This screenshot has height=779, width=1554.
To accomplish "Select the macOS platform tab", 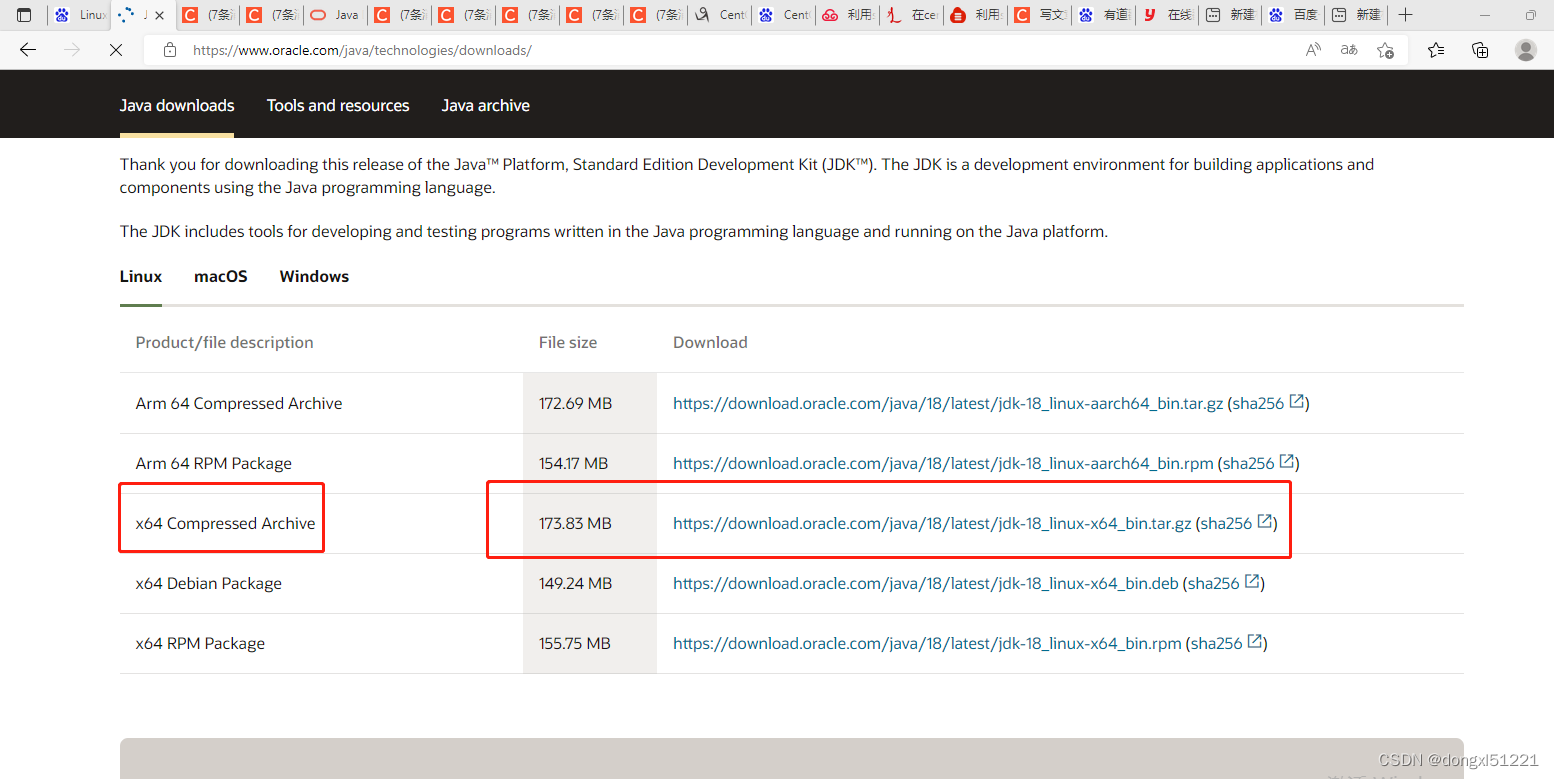I will click(221, 276).
